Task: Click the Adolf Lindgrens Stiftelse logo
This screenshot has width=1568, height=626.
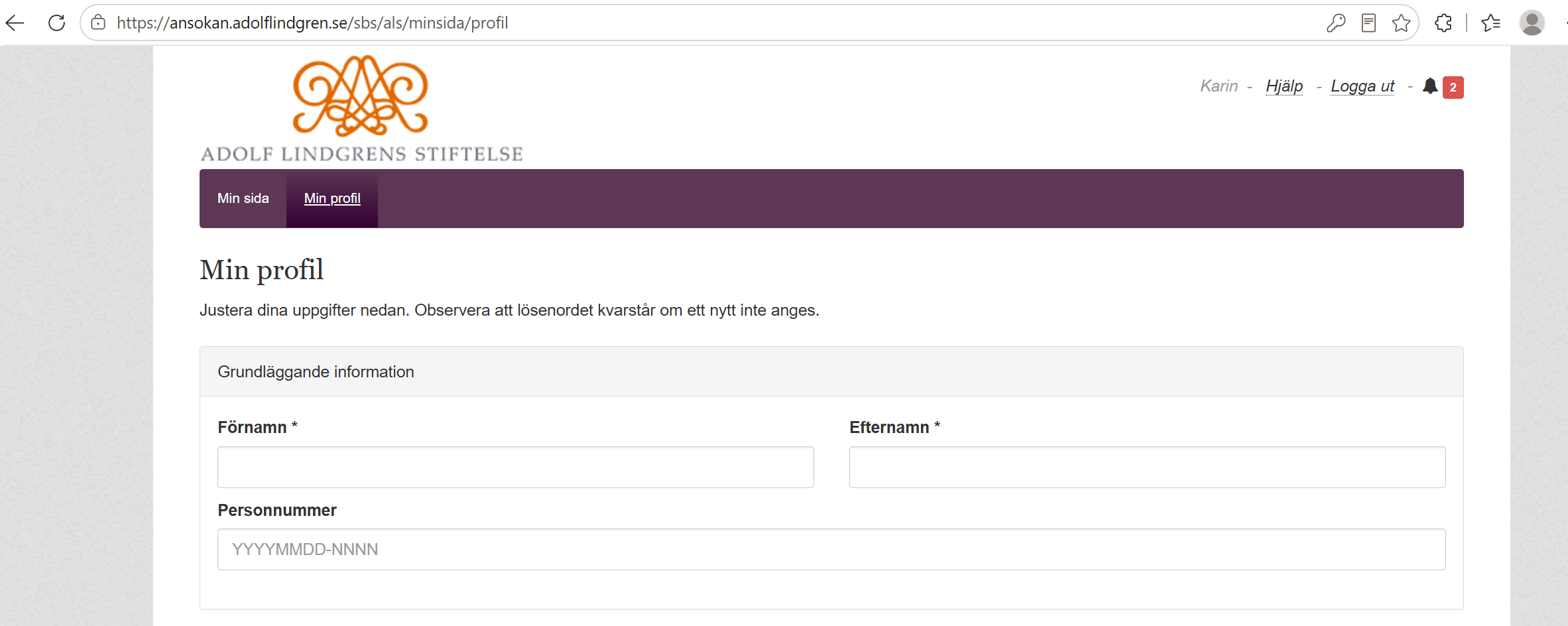Action: 361,109
